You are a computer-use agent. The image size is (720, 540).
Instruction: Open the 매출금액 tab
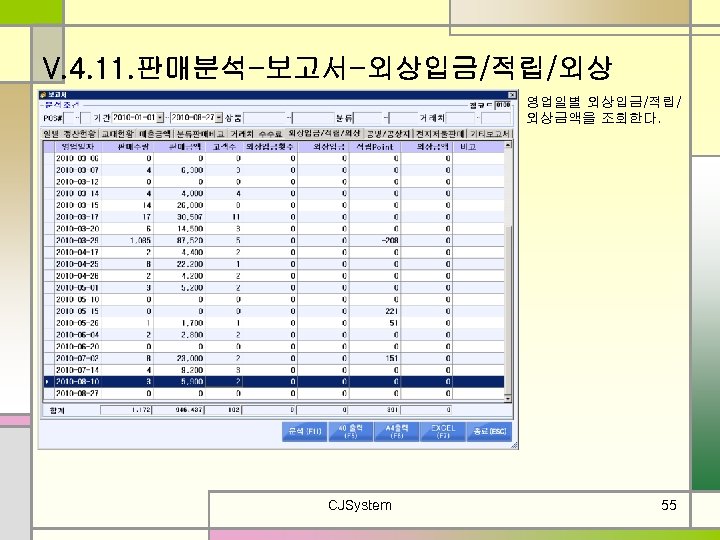pyautogui.click(x=155, y=134)
